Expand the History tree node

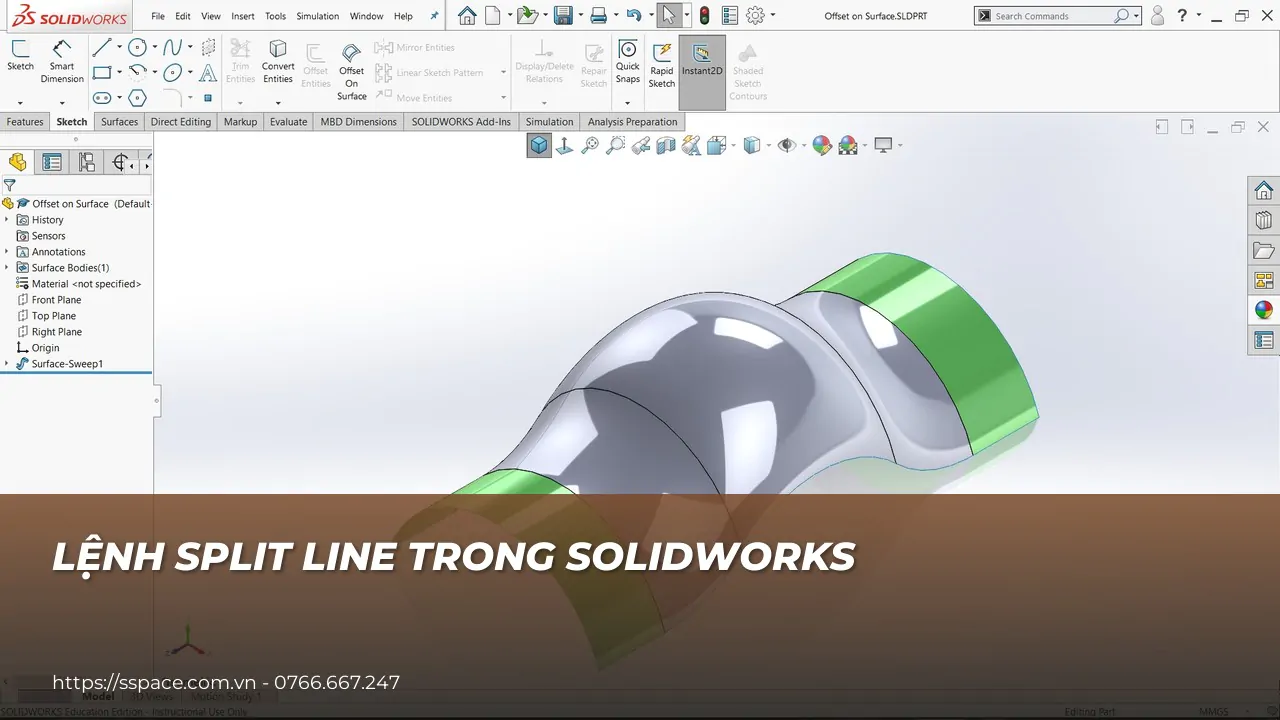click(x=7, y=220)
